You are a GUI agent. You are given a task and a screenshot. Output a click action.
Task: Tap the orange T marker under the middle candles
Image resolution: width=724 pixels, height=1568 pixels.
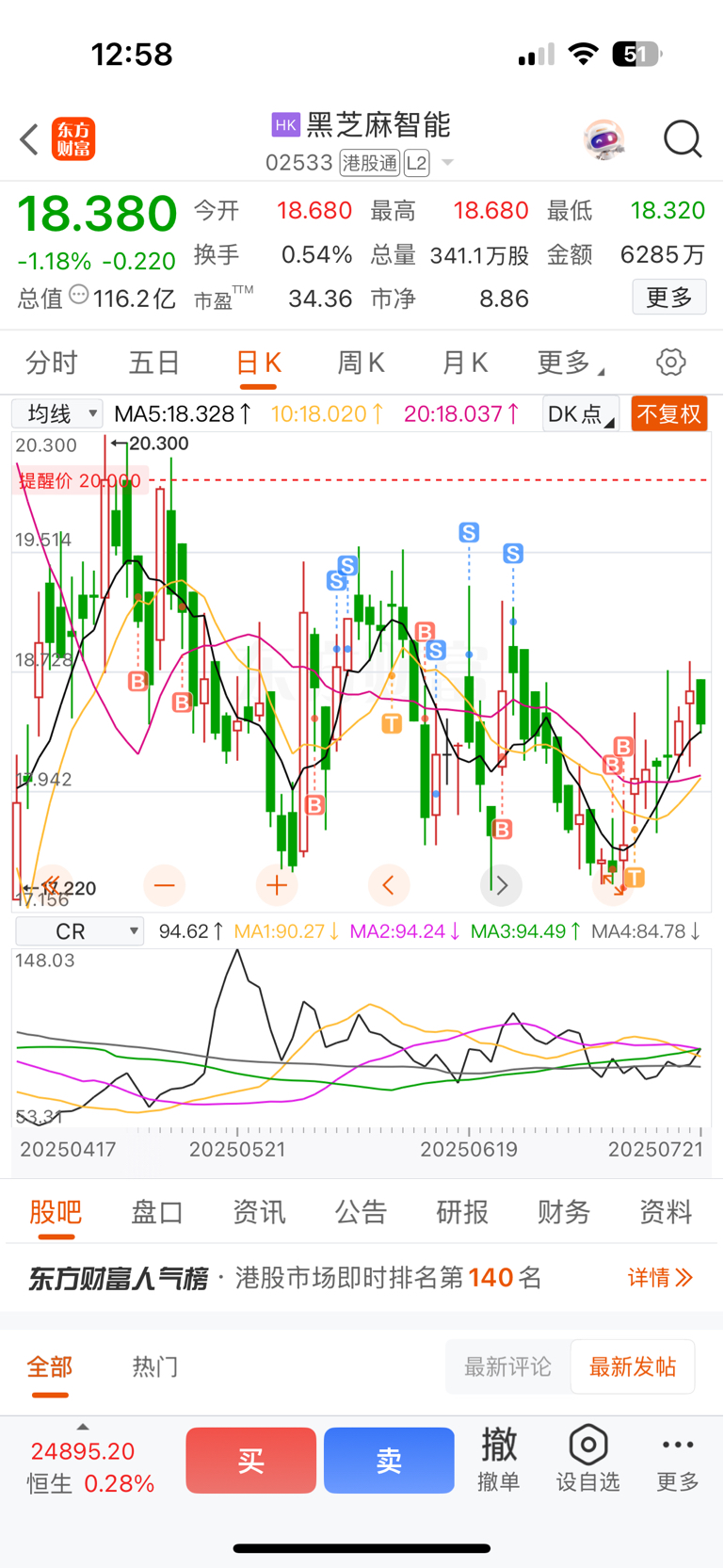point(392,723)
